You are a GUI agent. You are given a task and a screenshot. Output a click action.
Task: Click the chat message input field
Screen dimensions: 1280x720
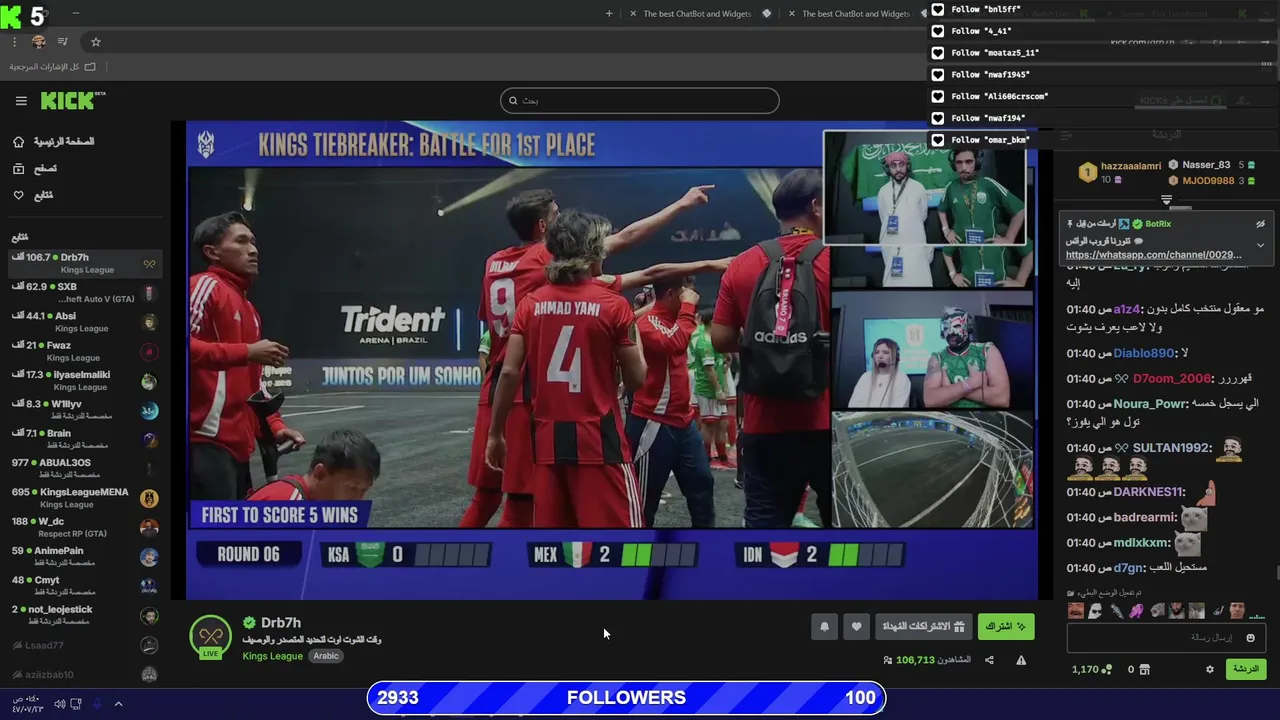click(1166, 637)
